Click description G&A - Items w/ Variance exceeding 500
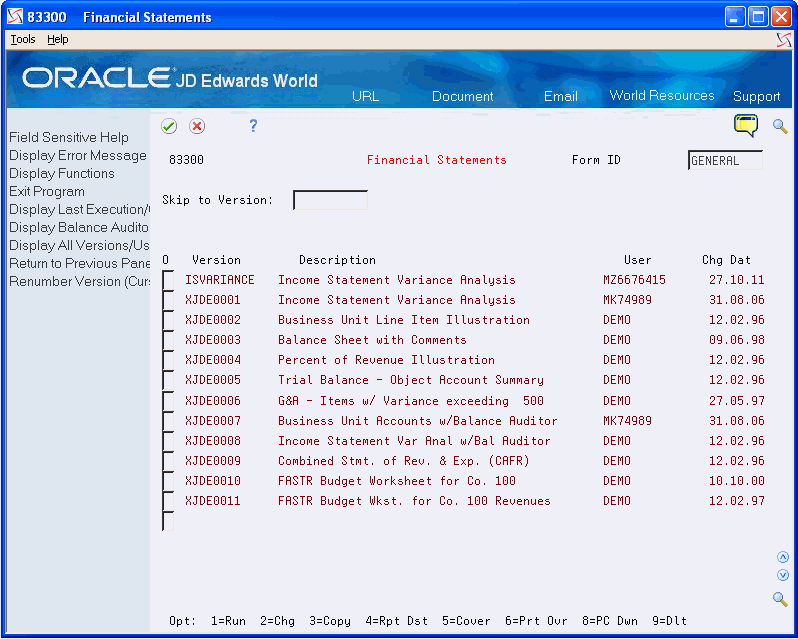The width and height of the screenshot is (798, 639). coord(411,401)
